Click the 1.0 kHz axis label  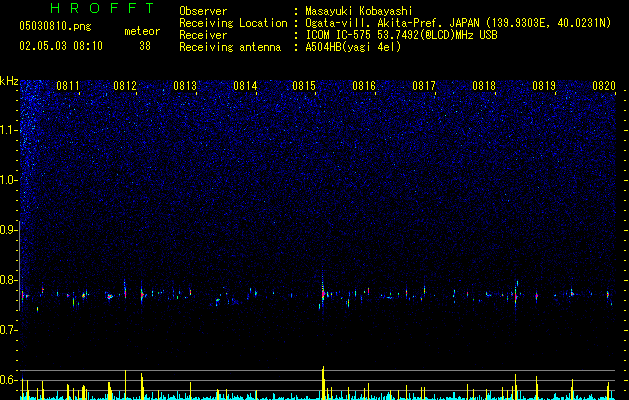8,180
